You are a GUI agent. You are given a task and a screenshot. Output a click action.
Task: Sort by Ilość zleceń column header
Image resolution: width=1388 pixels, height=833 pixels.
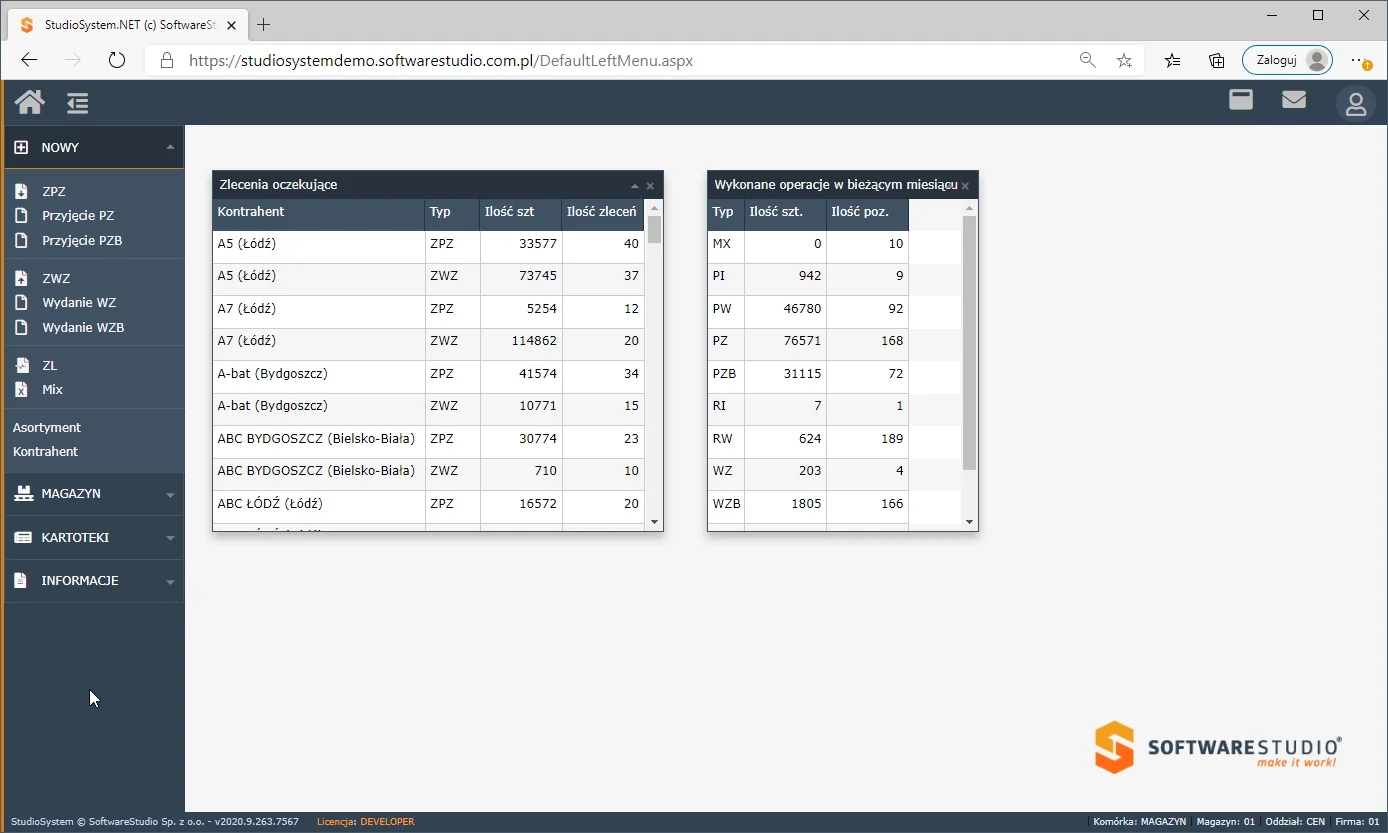click(x=601, y=212)
